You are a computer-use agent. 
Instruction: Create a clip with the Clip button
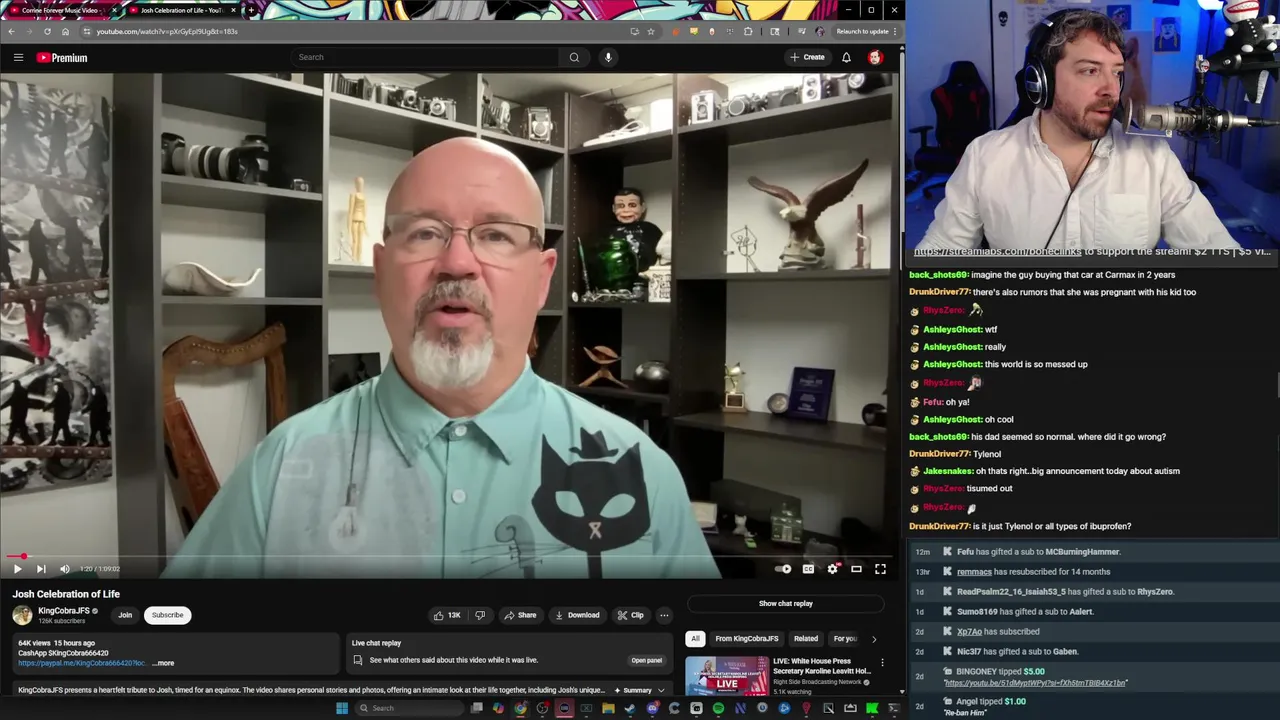click(630, 615)
